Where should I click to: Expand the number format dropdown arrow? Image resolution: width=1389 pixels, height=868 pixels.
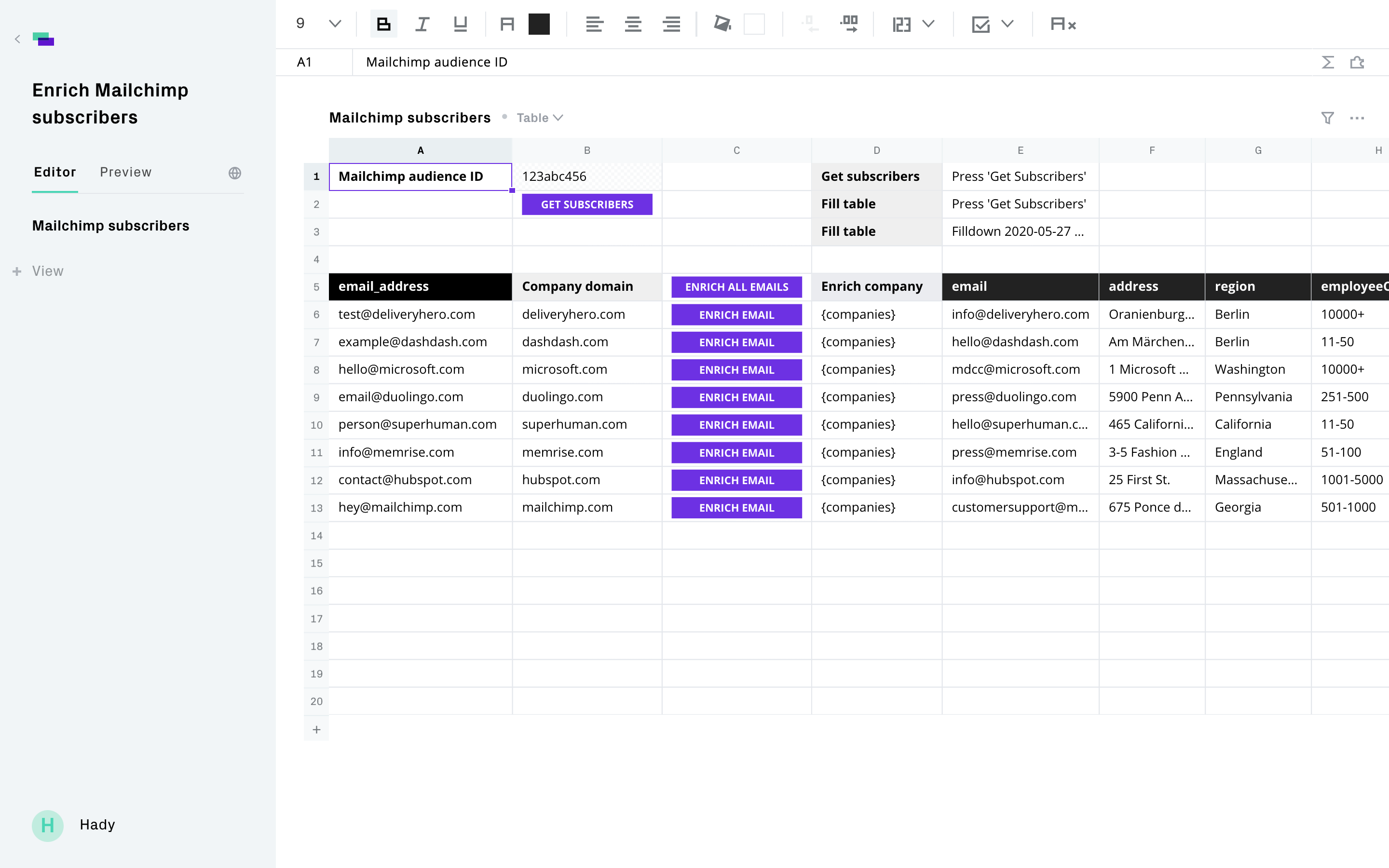pyautogui.click(x=928, y=24)
